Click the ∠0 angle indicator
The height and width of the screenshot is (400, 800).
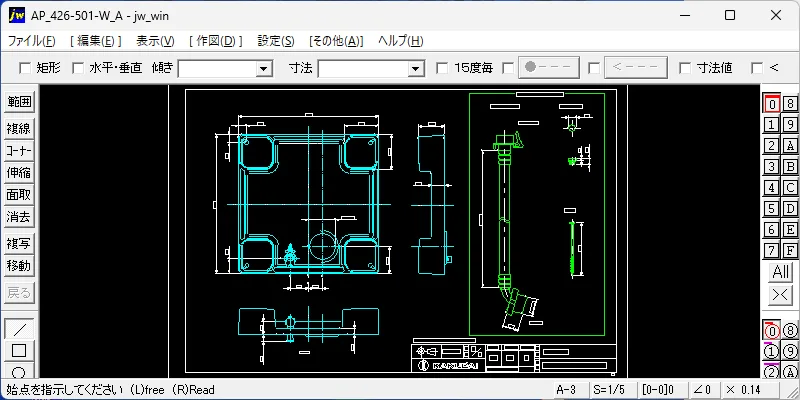click(703, 390)
